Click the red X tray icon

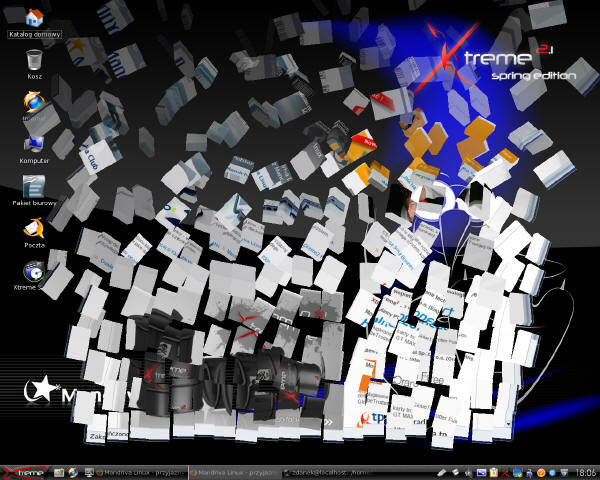tap(505, 473)
